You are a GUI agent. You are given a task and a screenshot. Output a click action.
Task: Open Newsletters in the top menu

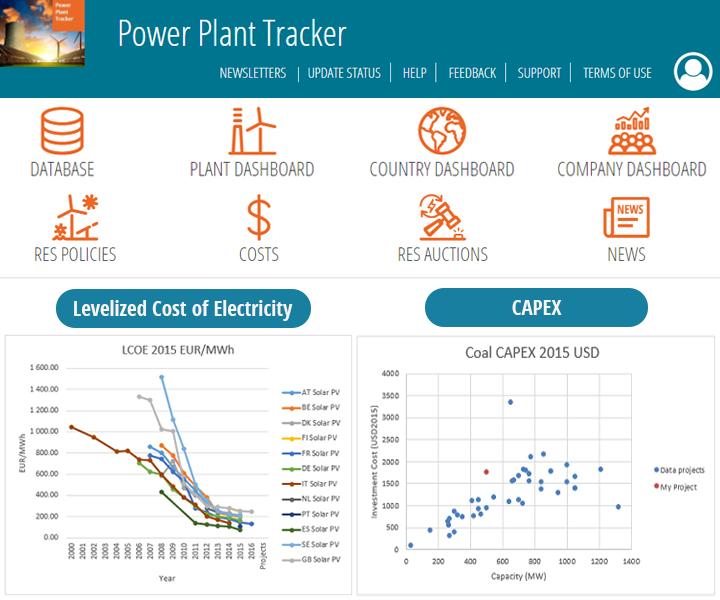tap(252, 73)
